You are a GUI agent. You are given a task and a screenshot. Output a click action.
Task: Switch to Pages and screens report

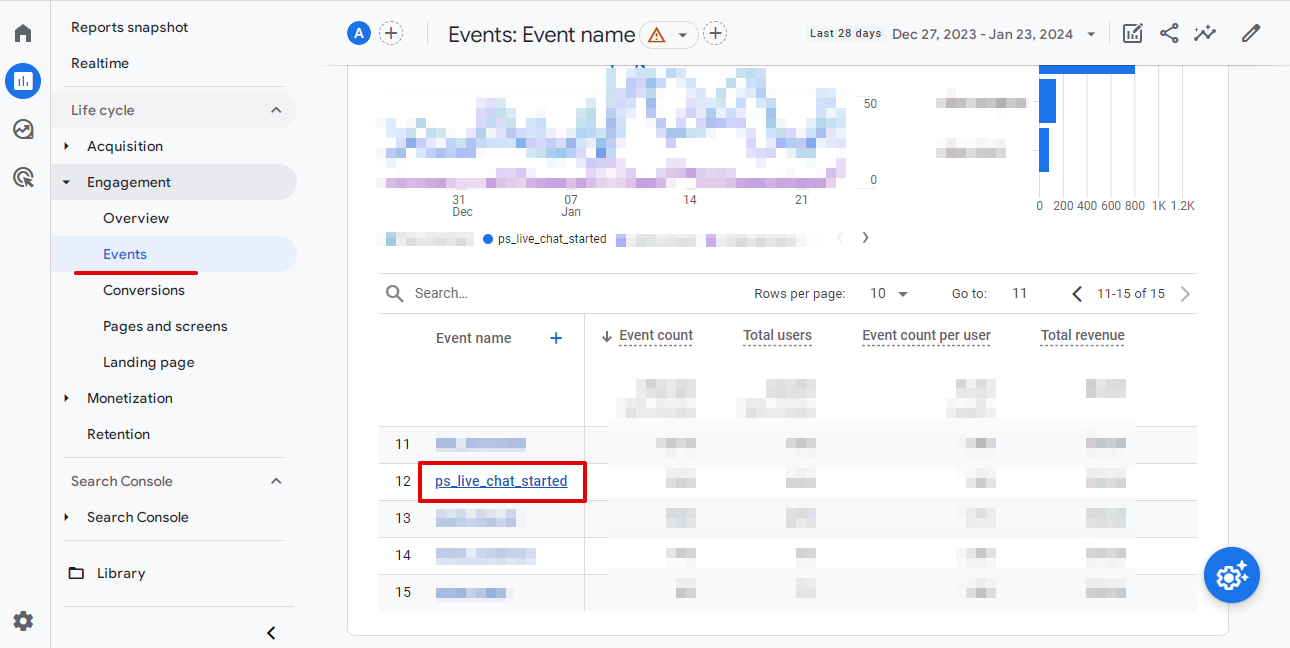click(165, 326)
